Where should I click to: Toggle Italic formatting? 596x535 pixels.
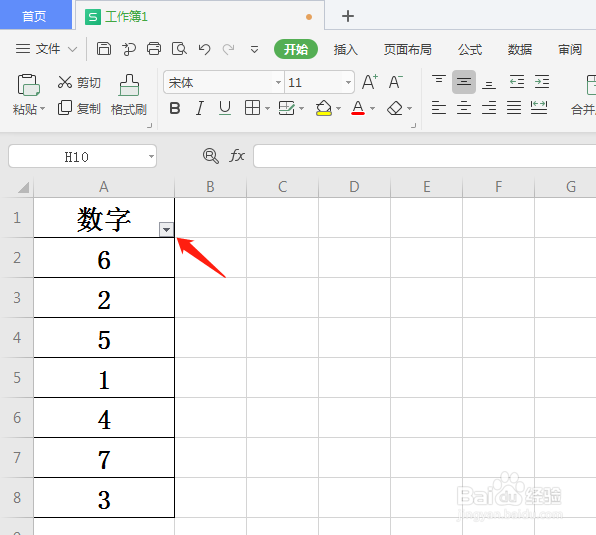200,108
